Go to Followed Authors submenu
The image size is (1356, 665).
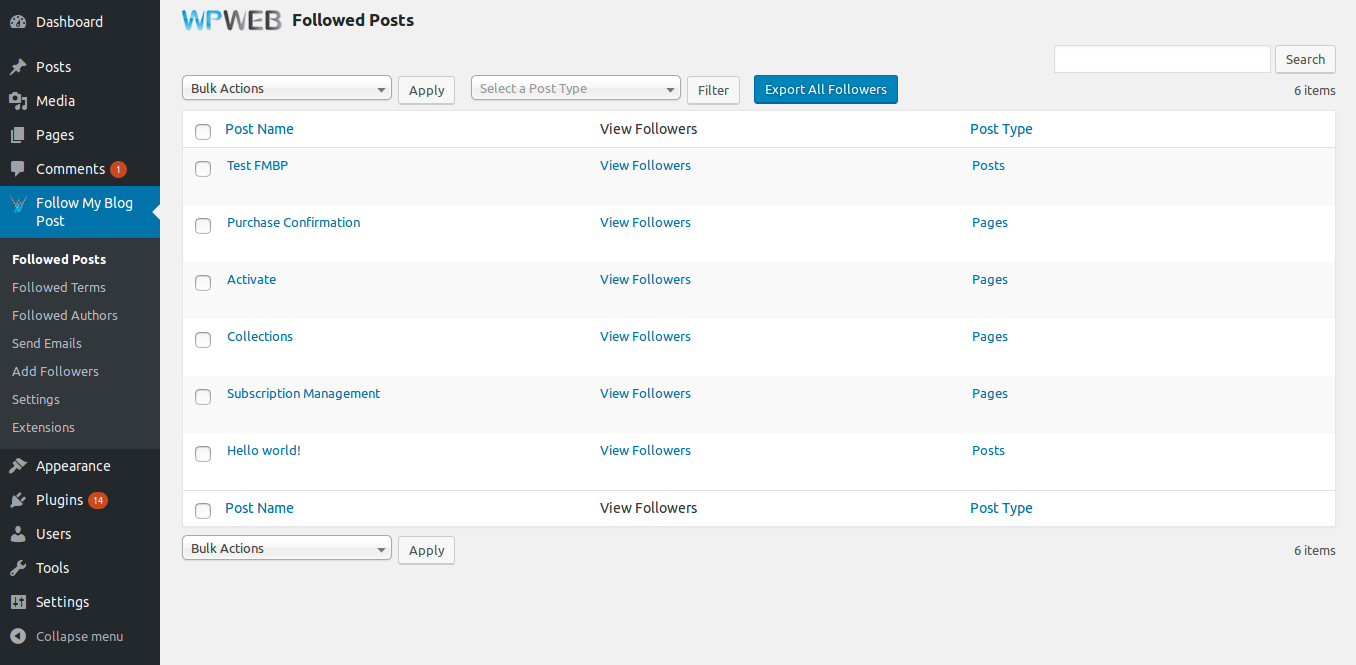65,315
